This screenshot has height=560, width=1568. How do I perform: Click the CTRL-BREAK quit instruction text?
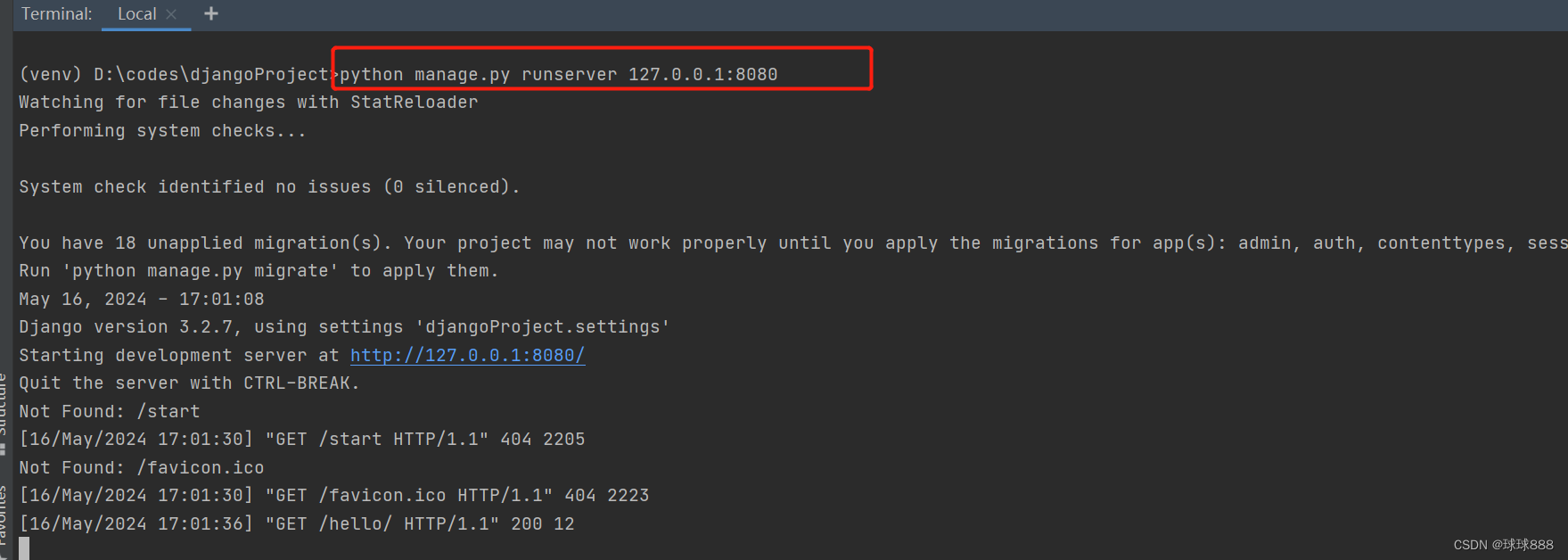189,383
